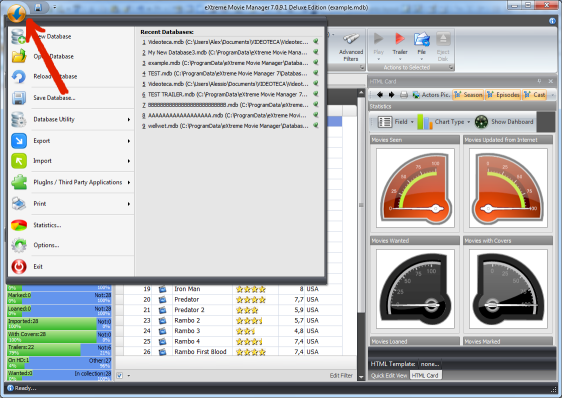Toggle the Cast button
The height and width of the screenshot is (398, 562).
click(x=535, y=95)
